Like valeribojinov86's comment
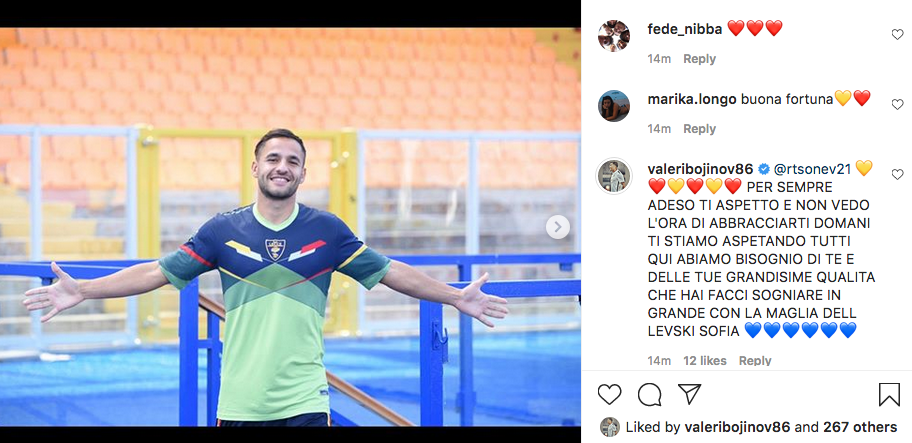The height and width of the screenshot is (443, 912). (897, 174)
